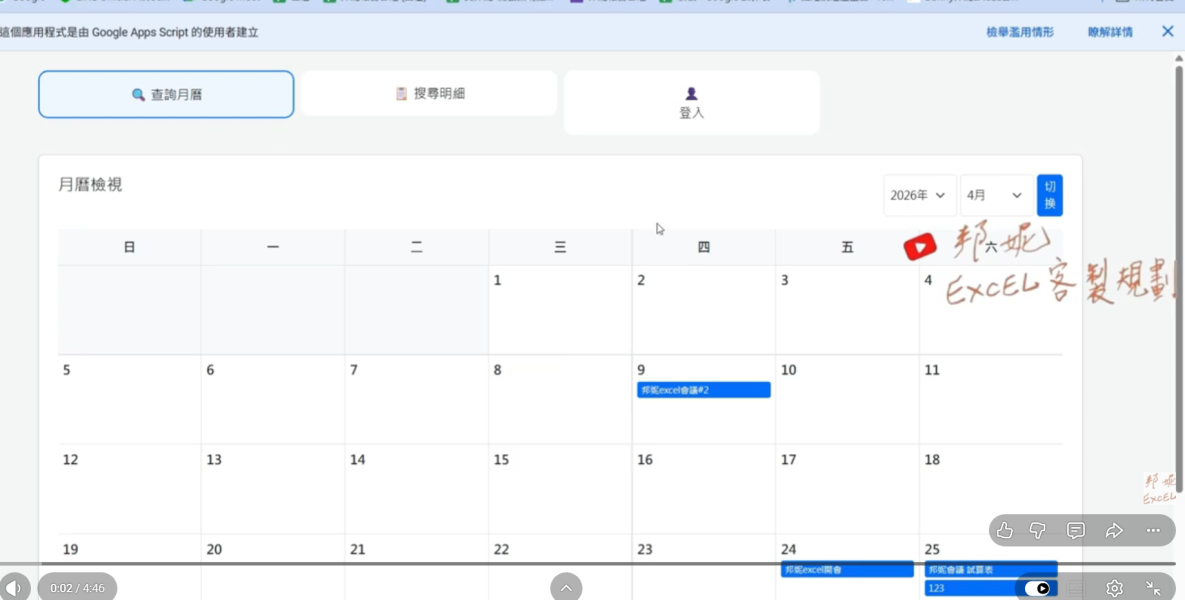The width and height of the screenshot is (1185, 600).
Task: Select calendar day 16
Action: click(x=704, y=489)
